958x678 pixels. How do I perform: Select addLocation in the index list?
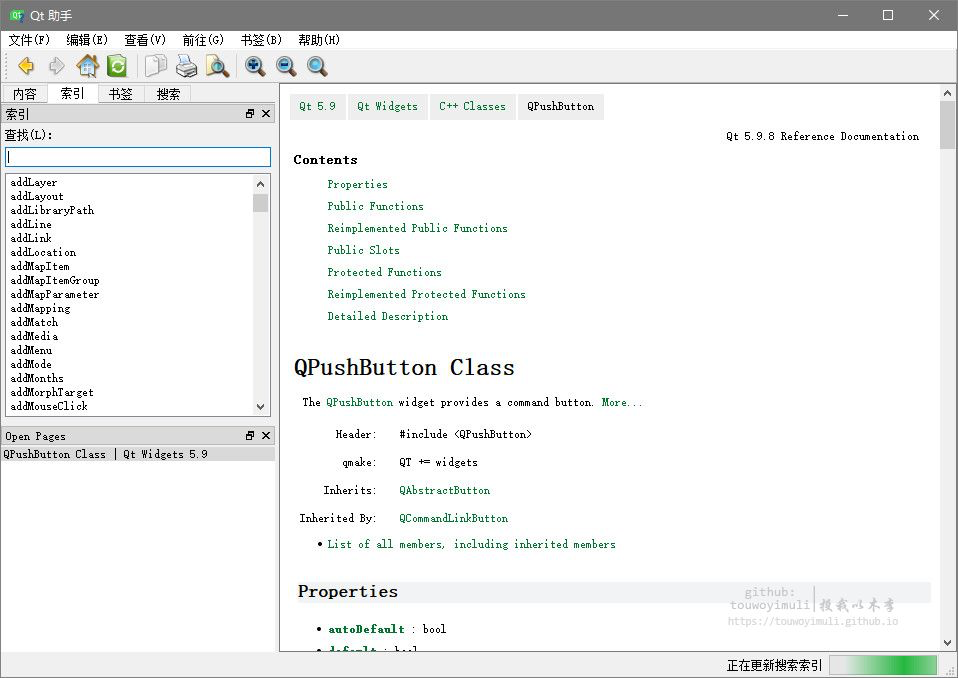(x=43, y=252)
